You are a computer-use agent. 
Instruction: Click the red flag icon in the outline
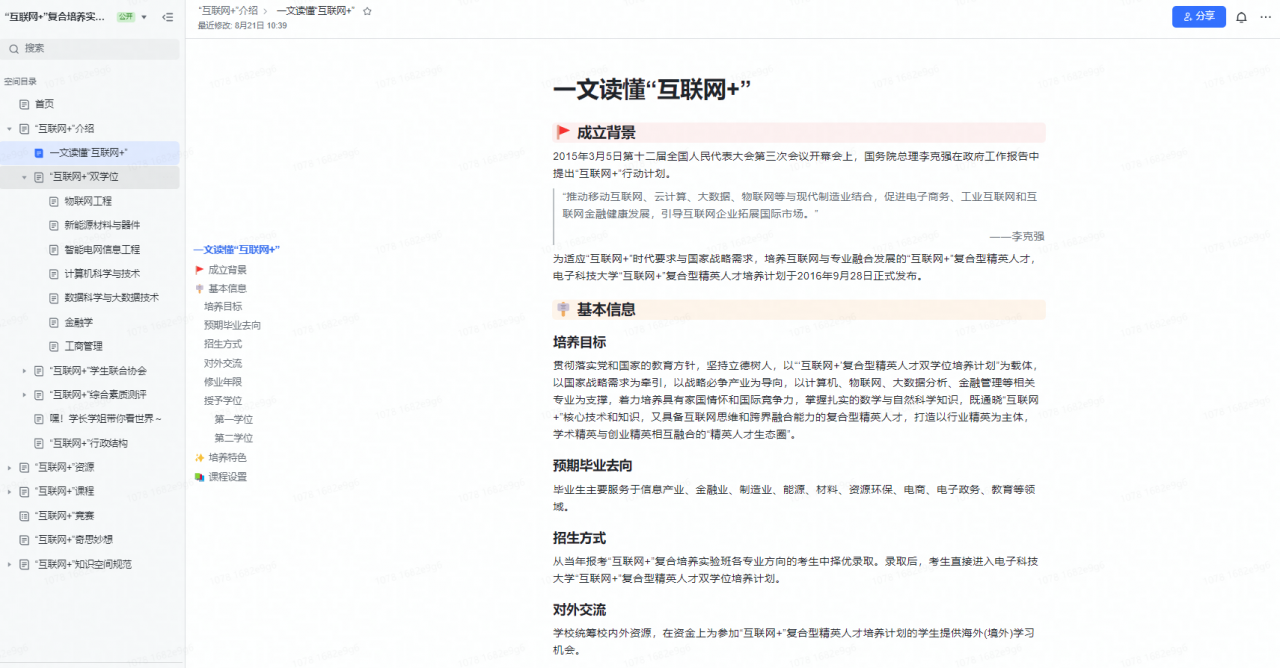coord(199,270)
